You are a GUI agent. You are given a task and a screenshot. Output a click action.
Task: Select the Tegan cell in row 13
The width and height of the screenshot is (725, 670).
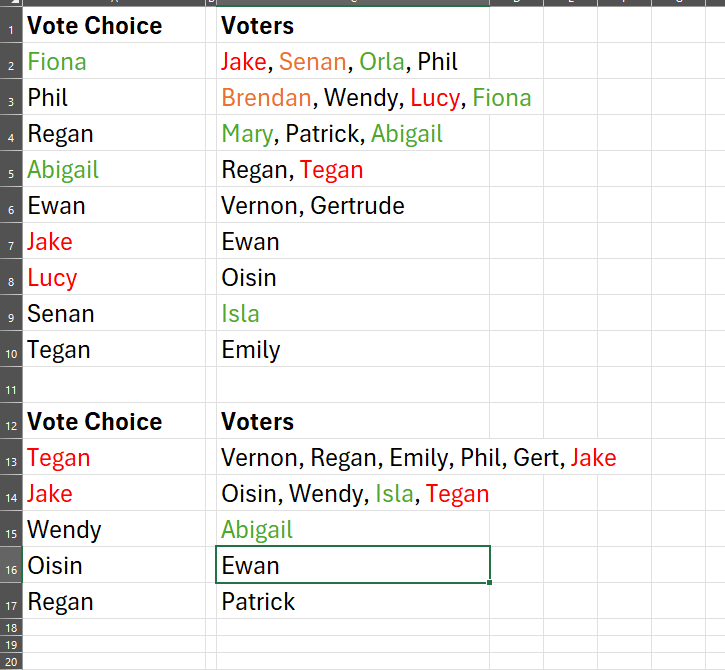[114, 457]
